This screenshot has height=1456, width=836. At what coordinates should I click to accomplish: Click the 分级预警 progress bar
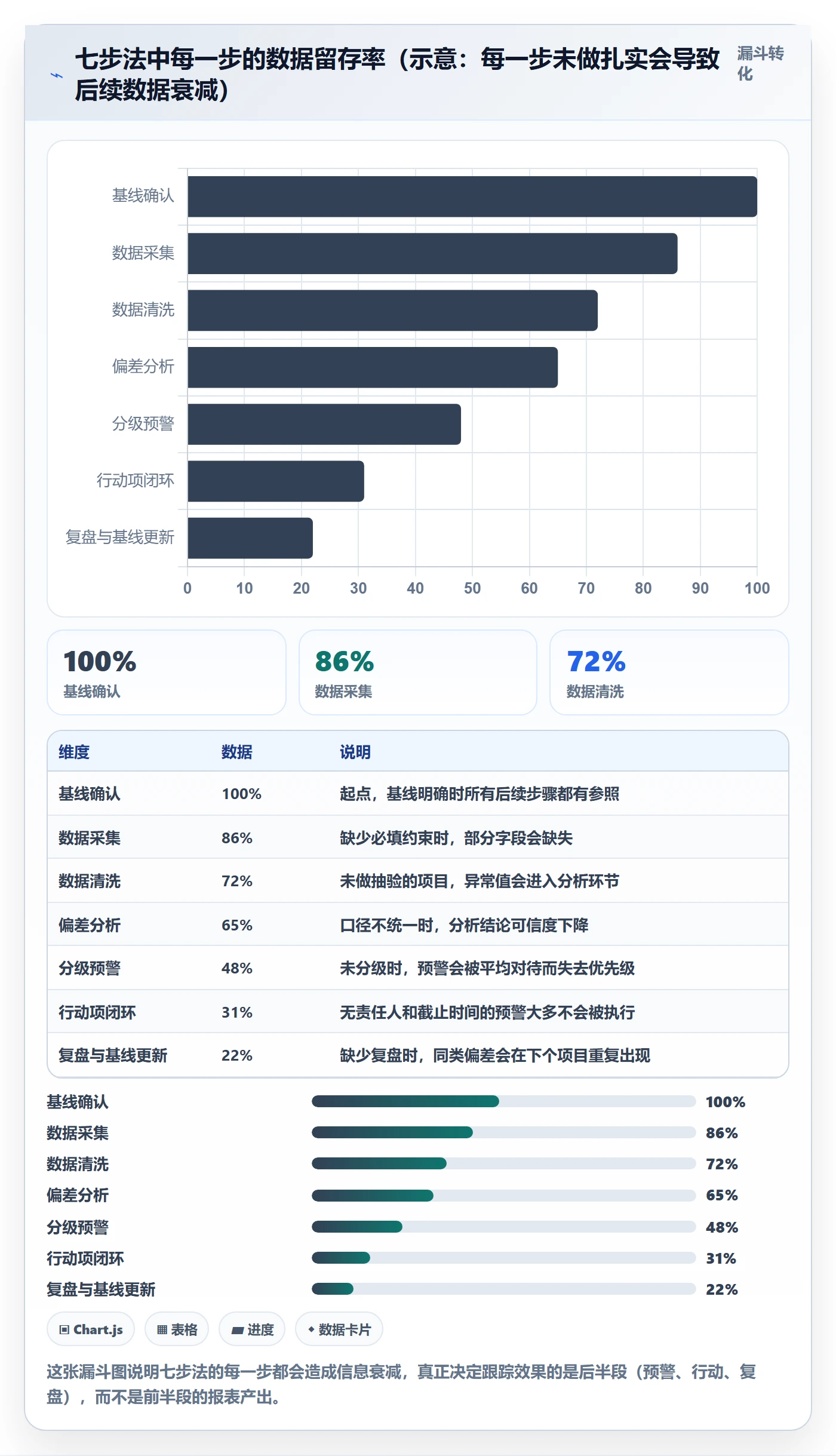[504, 1227]
